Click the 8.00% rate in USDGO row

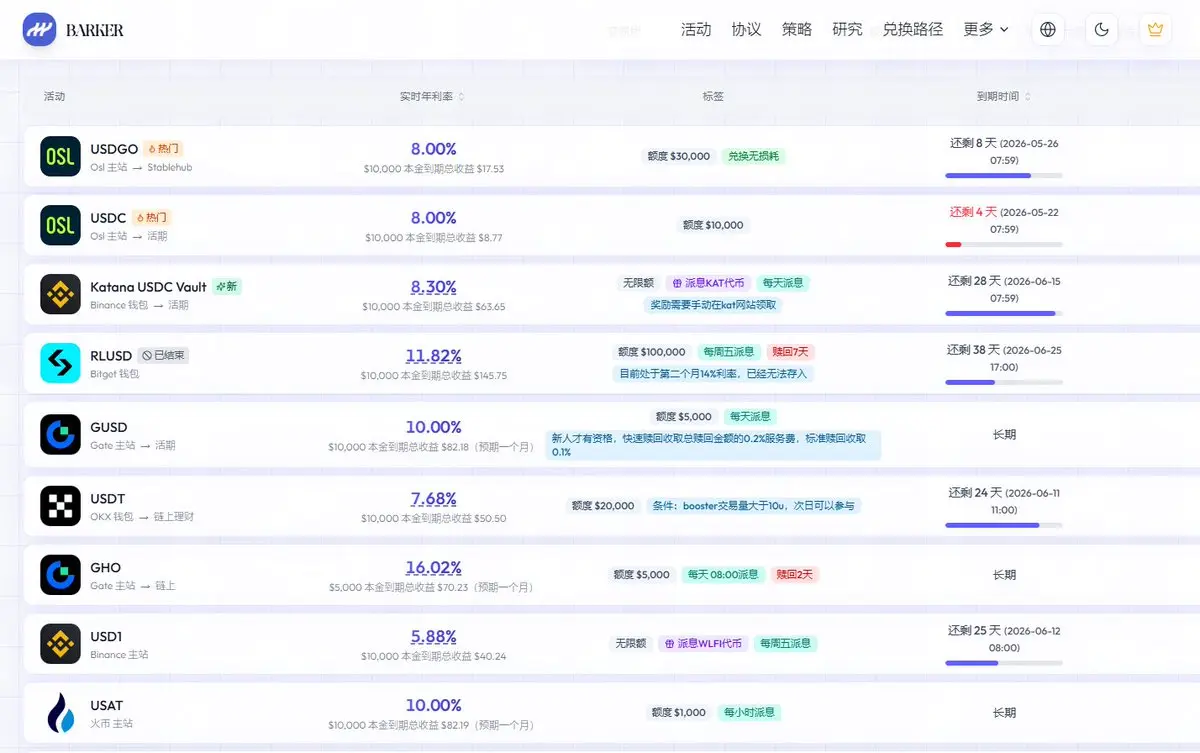click(433, 148)
